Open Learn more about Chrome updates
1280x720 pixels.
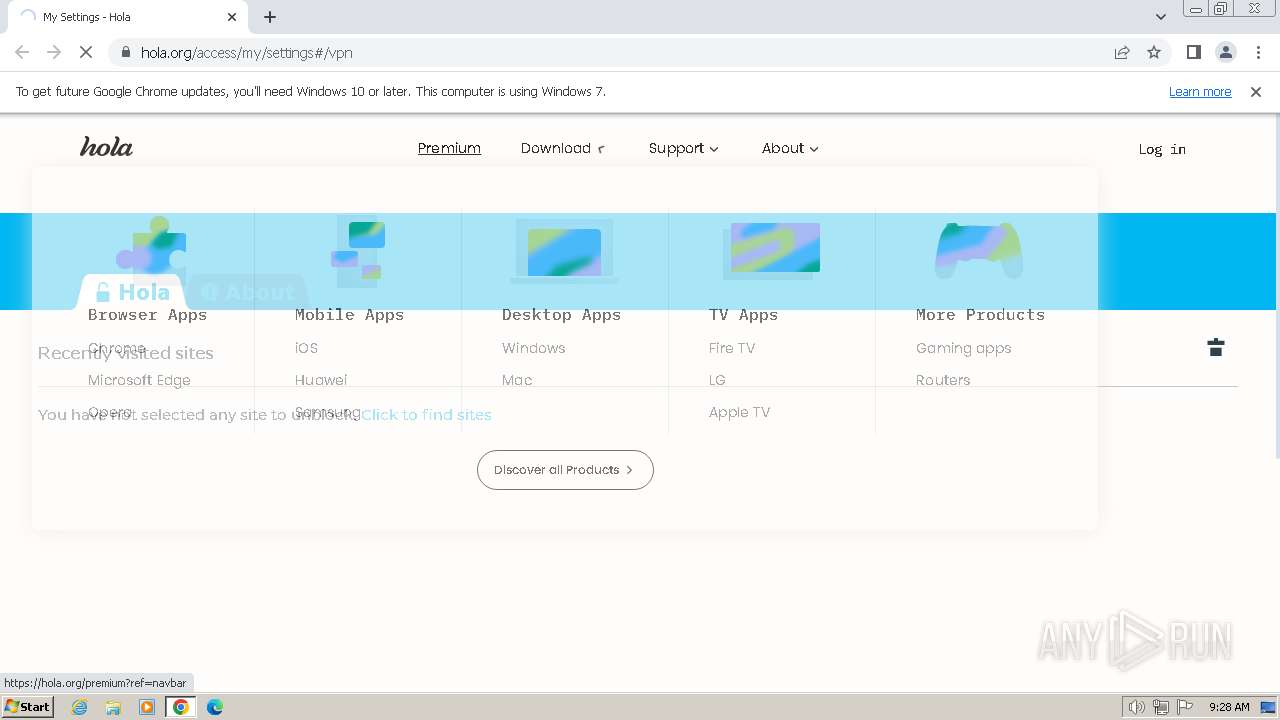point(1200,92)
